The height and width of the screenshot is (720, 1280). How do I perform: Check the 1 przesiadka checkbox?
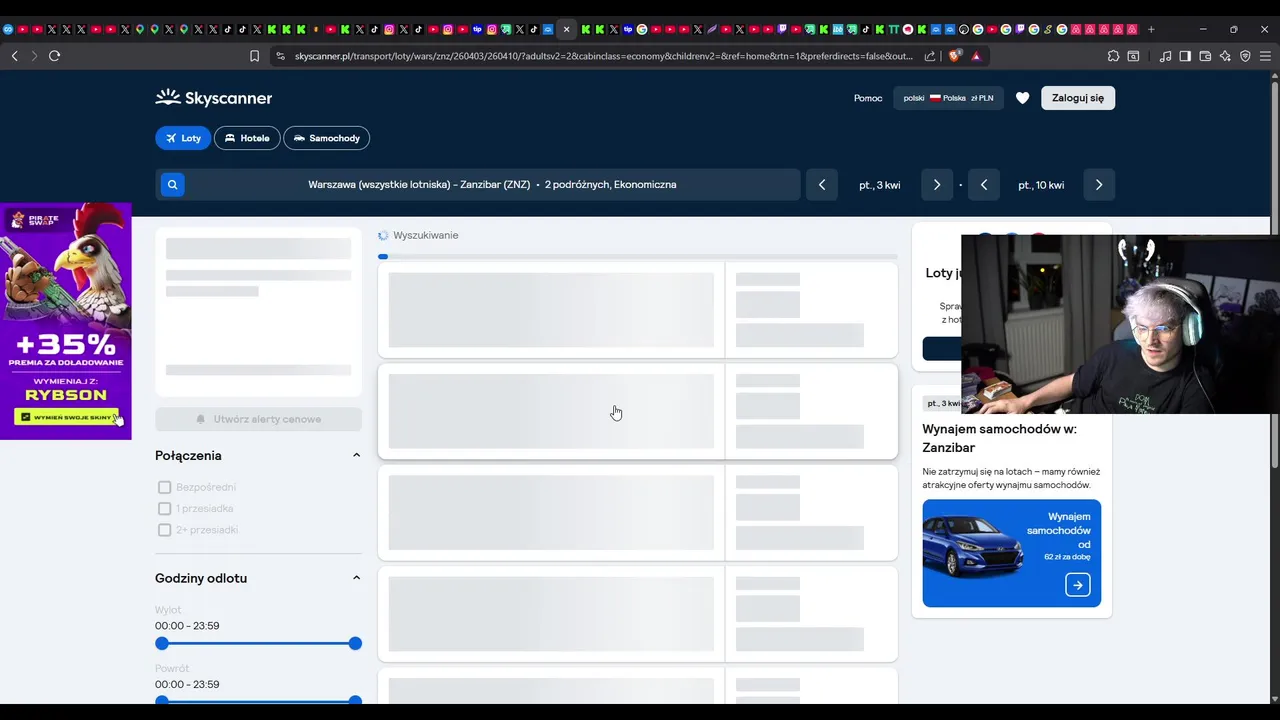(x=165, y=508)
